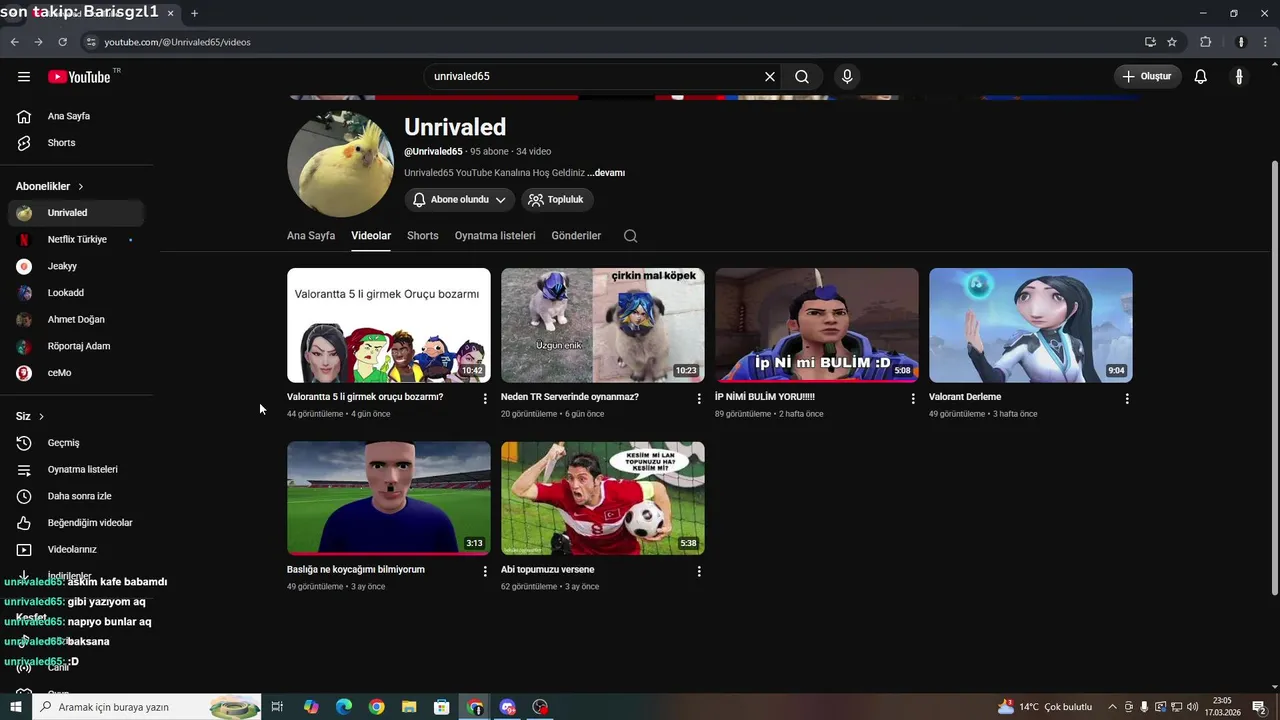Open 'Valorantta 5 li girmek' video thumbnail
The image size is (1280, 720).
pos(389,325)
